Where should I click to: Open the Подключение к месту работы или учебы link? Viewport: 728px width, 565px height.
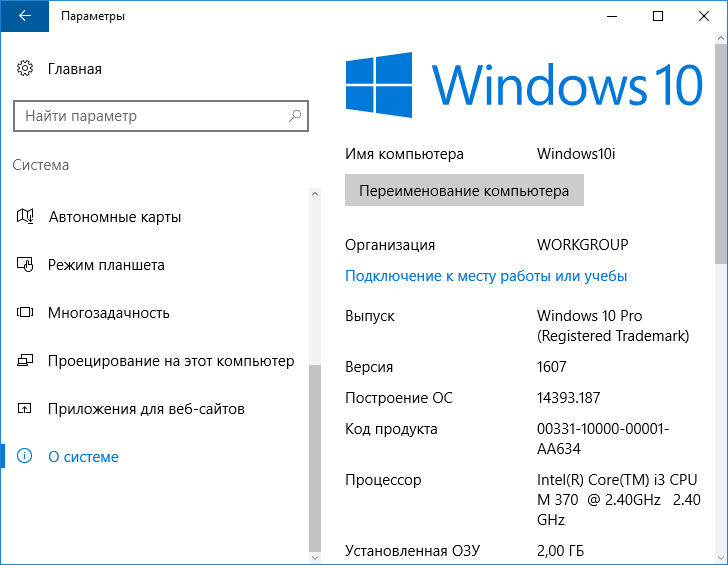[x=486, y=275]
